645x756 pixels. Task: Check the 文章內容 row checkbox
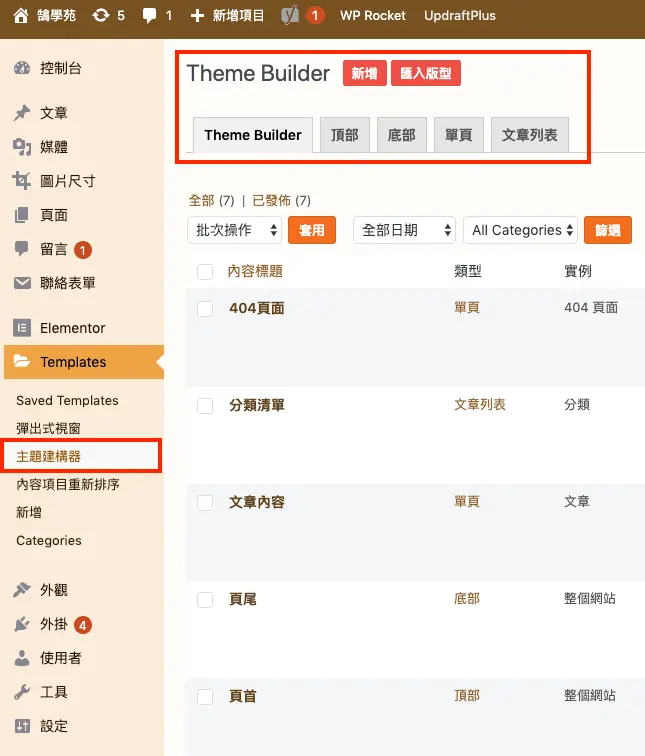click(205, 502)
